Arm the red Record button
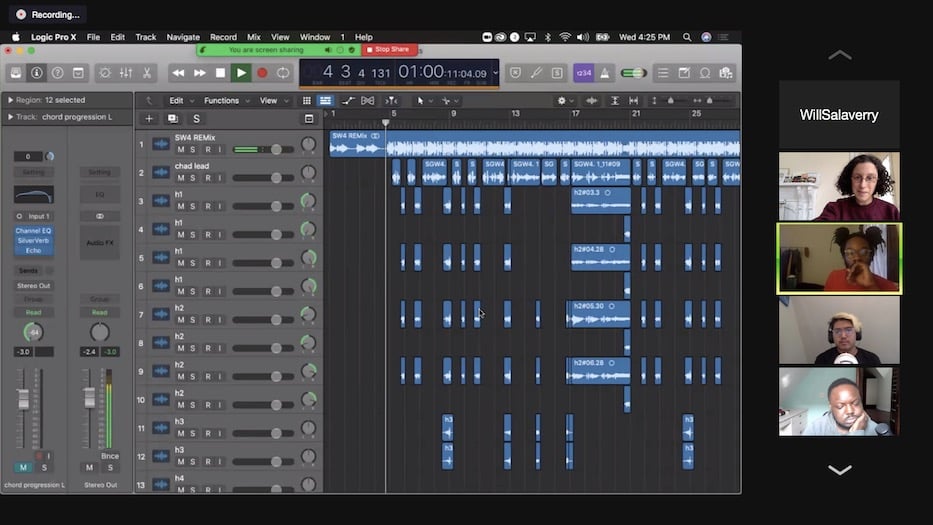 (262, 73)
